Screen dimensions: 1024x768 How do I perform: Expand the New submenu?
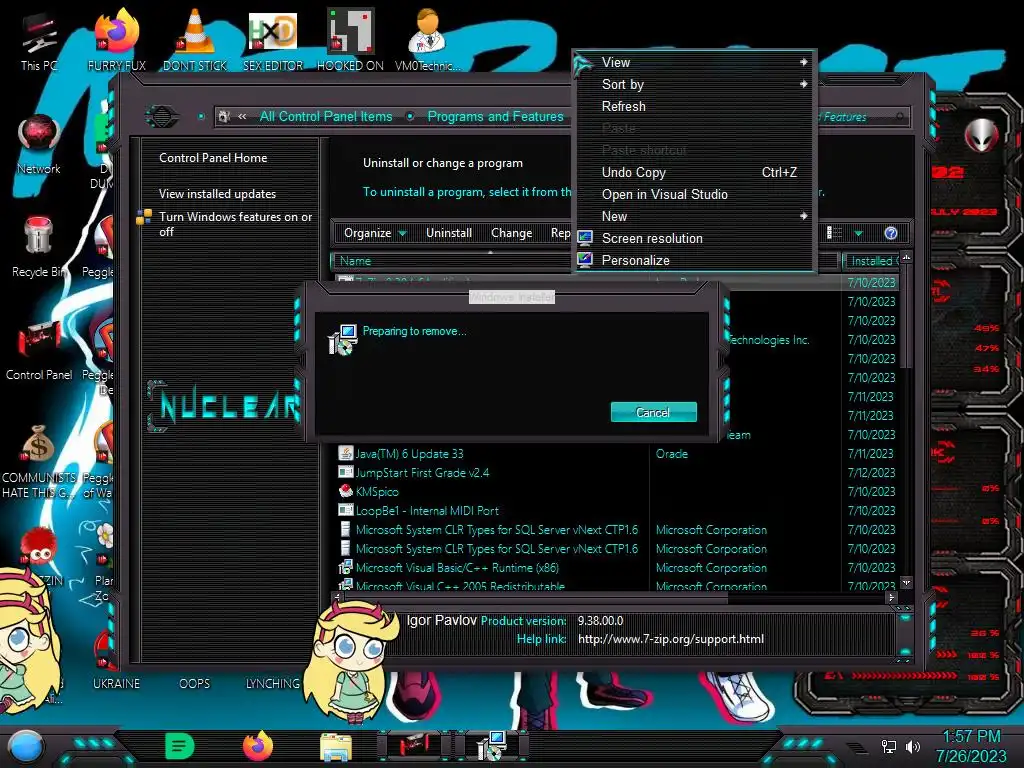point(695,216)
